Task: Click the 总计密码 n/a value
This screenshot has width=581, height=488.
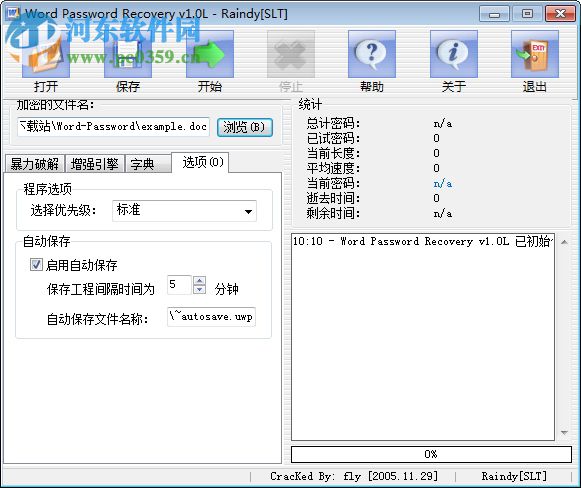Action: coord(443,123)
